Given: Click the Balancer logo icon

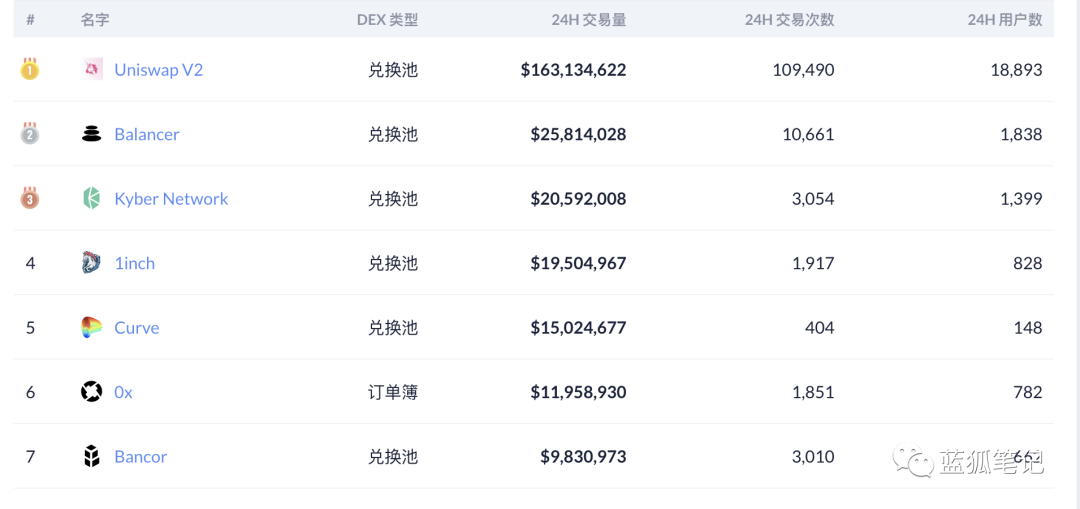Looking at the screenshot, I should [92, 134].
